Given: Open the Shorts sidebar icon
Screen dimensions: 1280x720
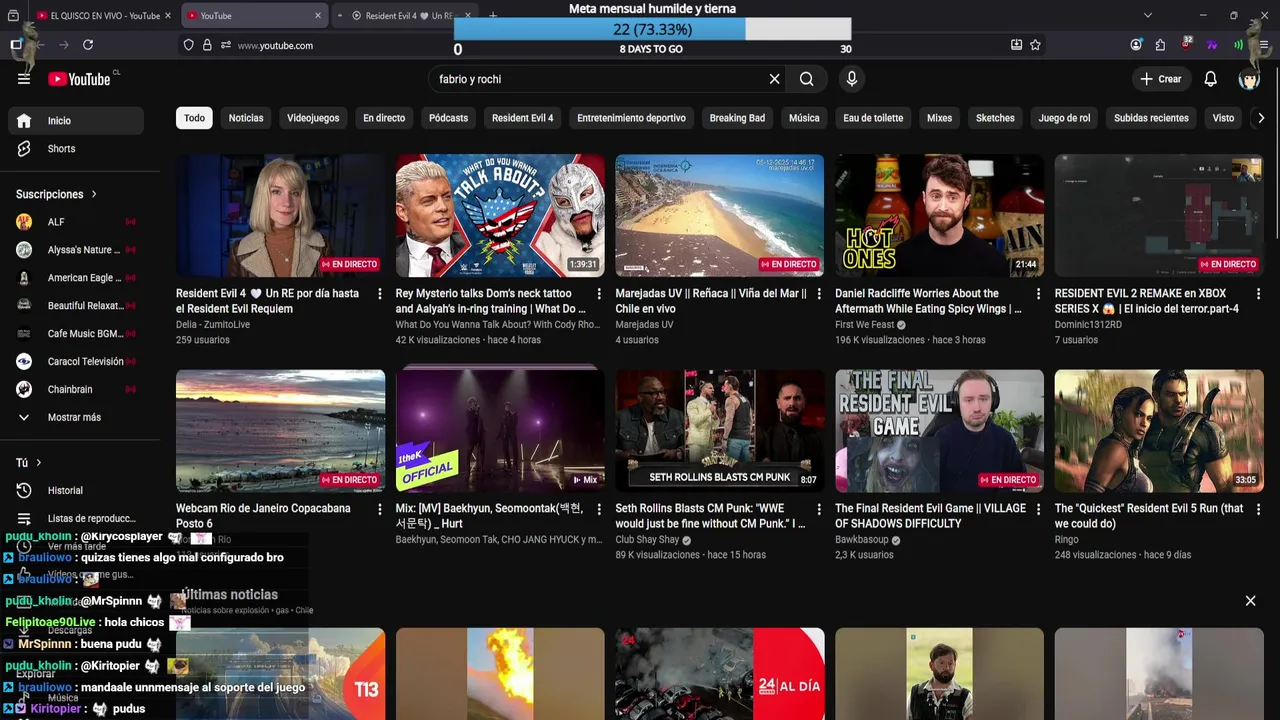Looking at the screenshot, I should tap(24, 148).
